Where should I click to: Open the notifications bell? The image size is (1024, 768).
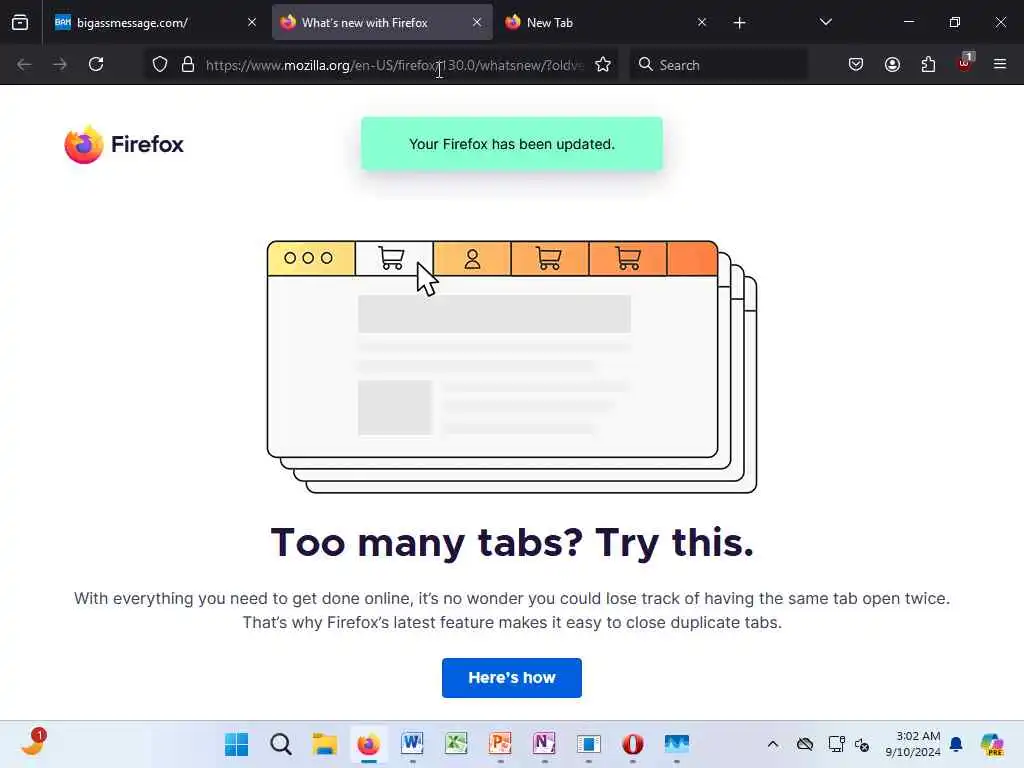(x=956, y=744)
